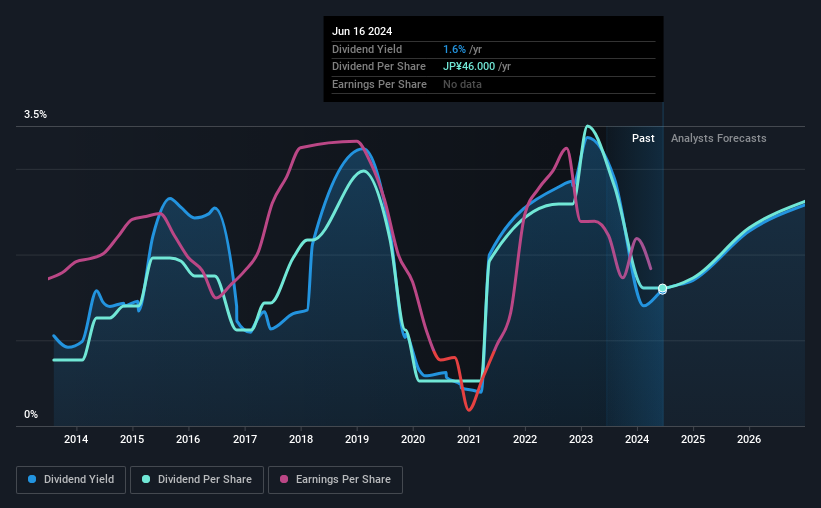821x508 pixels.
Task: Click the tooltip date 'Jun 16 2024'
Action: point(362,31)
